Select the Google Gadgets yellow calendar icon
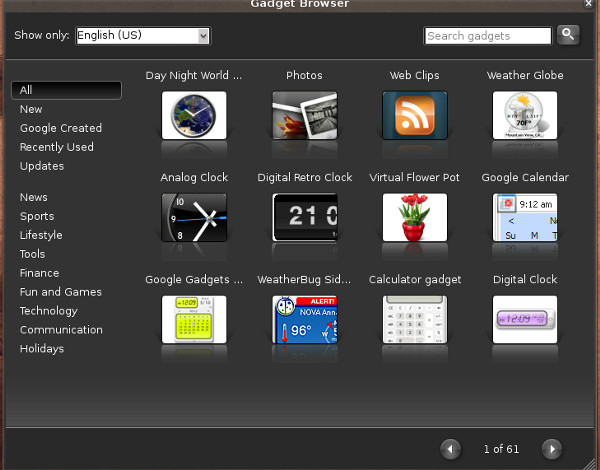 click(194, 319)
